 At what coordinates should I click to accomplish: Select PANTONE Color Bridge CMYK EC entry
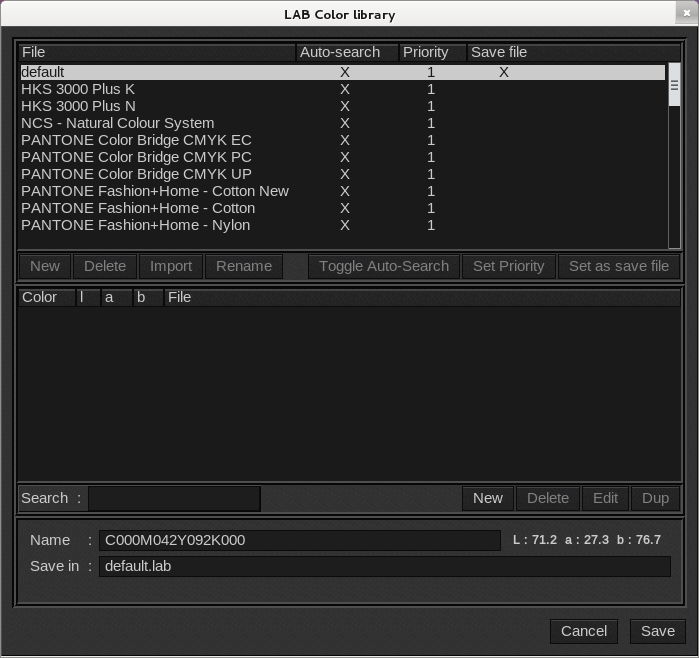pos(136,140)
